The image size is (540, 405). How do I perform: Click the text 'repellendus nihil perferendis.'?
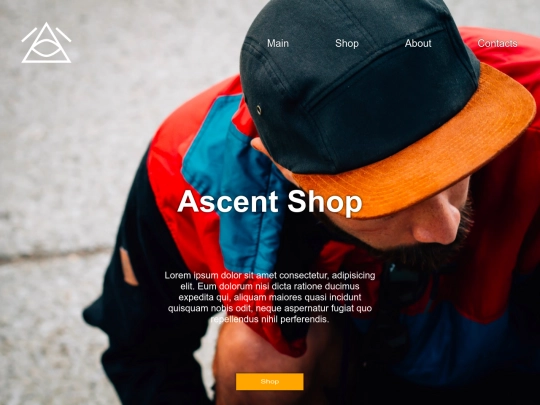[270, 319]
